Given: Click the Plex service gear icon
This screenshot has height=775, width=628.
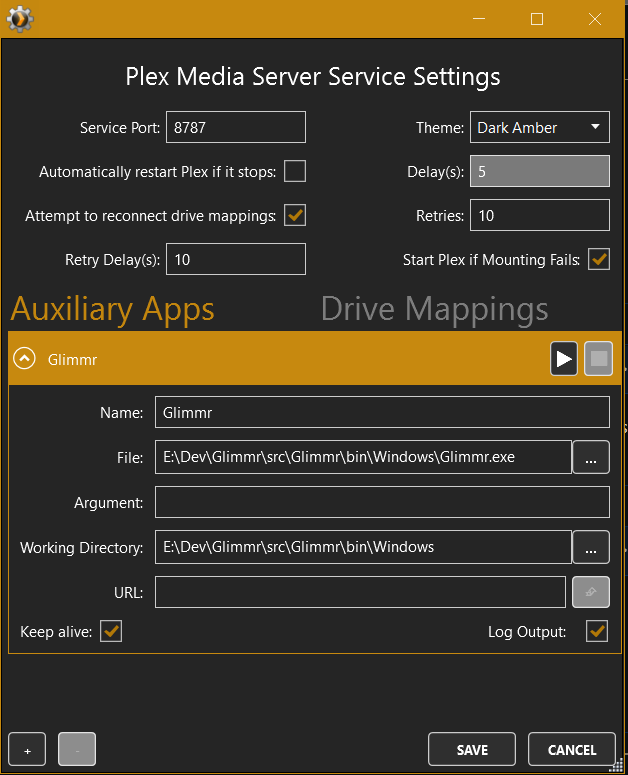Looking at the screenshot, I should click(20, 19).
